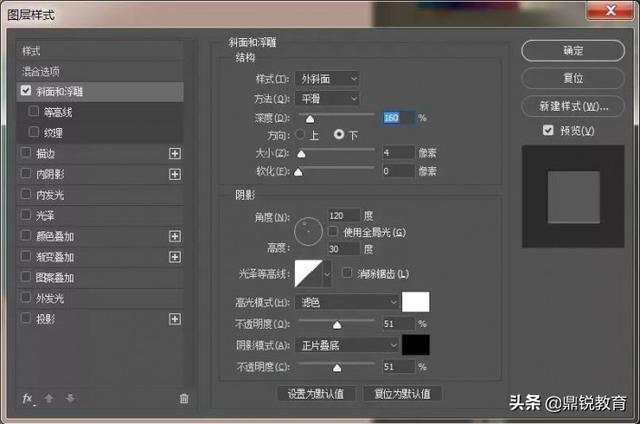
Task: Enable the 等高线 checkbox
Action: 34,111
